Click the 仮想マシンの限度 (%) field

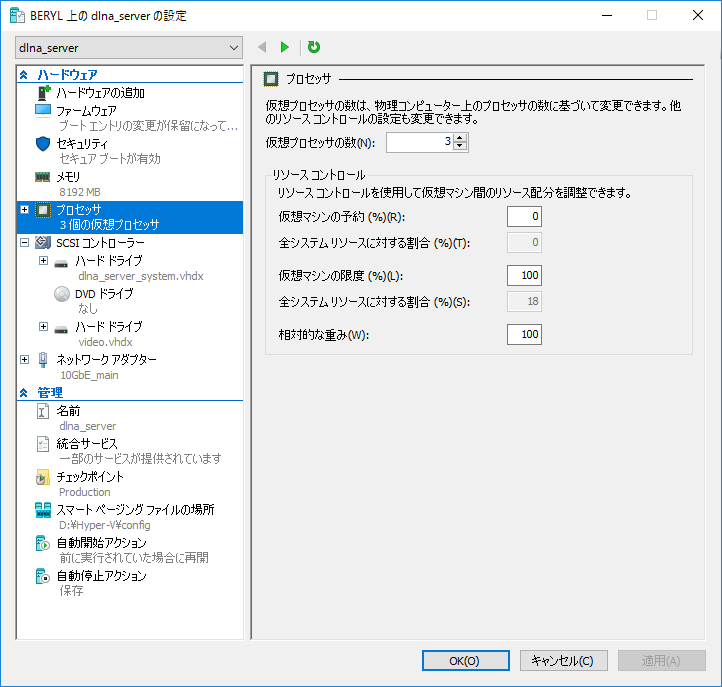point(524,275)
